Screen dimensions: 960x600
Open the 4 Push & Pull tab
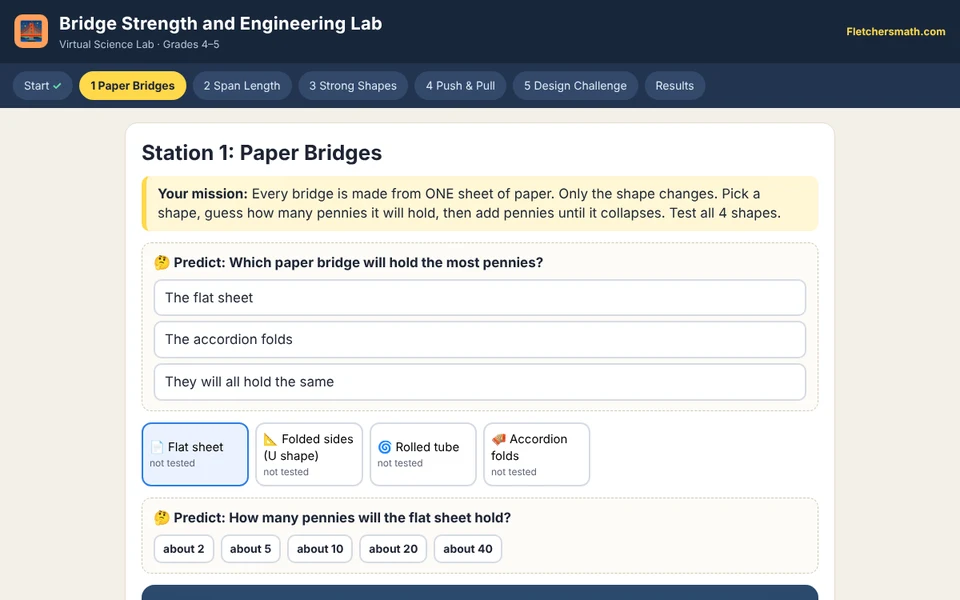click(x=460, y=86)
